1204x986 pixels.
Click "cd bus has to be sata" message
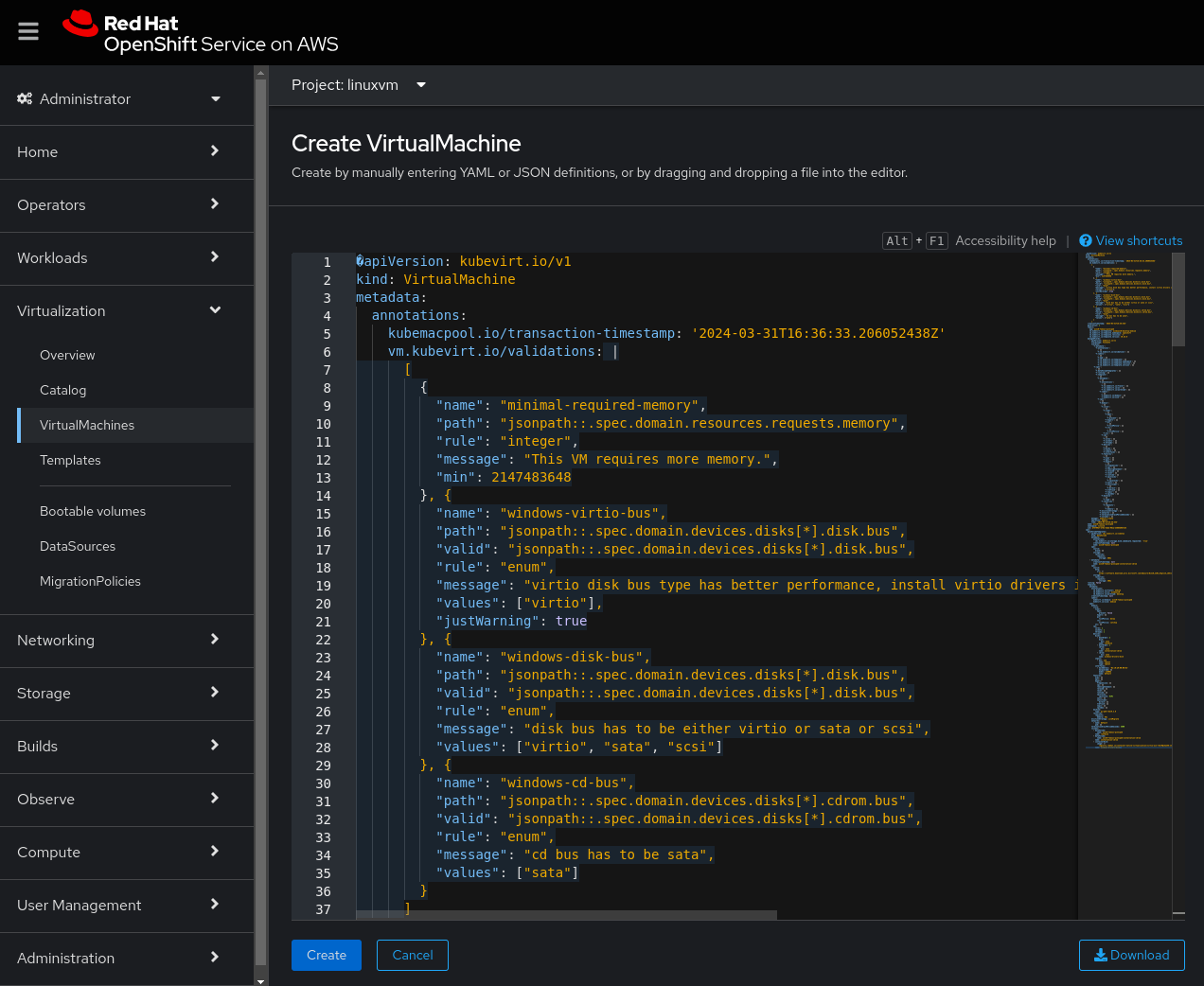coord(615,854)
